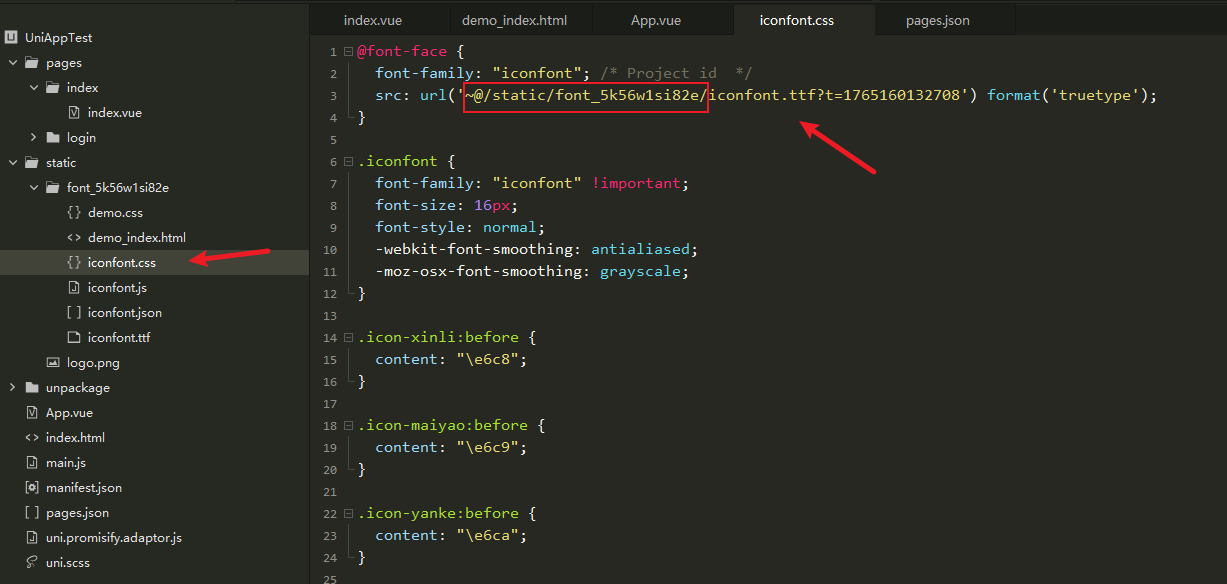Click line number 16 in the gutter
The image size is (1227, 584).
pos(330,381)
